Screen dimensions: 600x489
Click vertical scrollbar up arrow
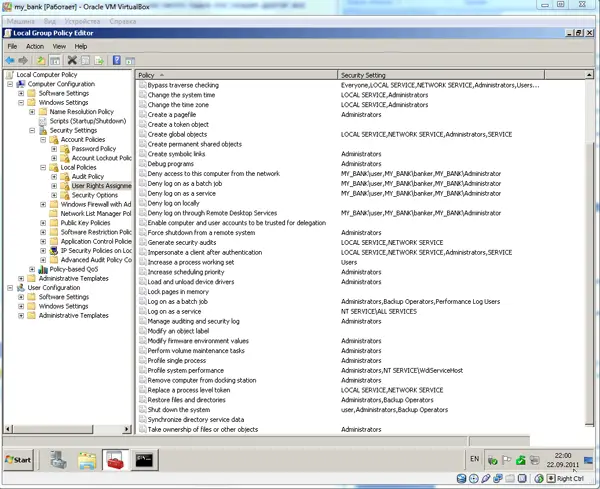[589, 75]
